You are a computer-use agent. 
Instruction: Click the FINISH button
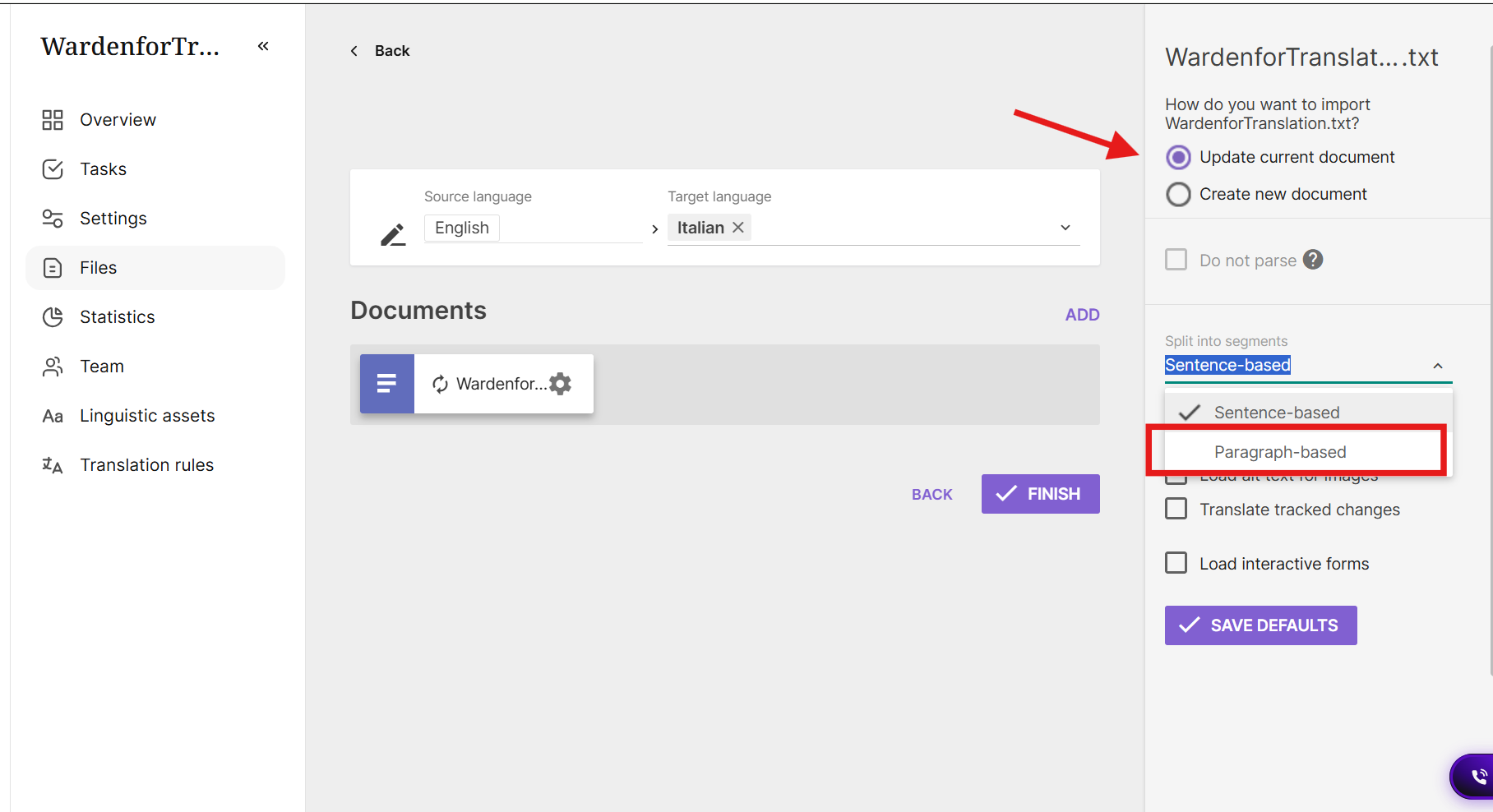1041,494
